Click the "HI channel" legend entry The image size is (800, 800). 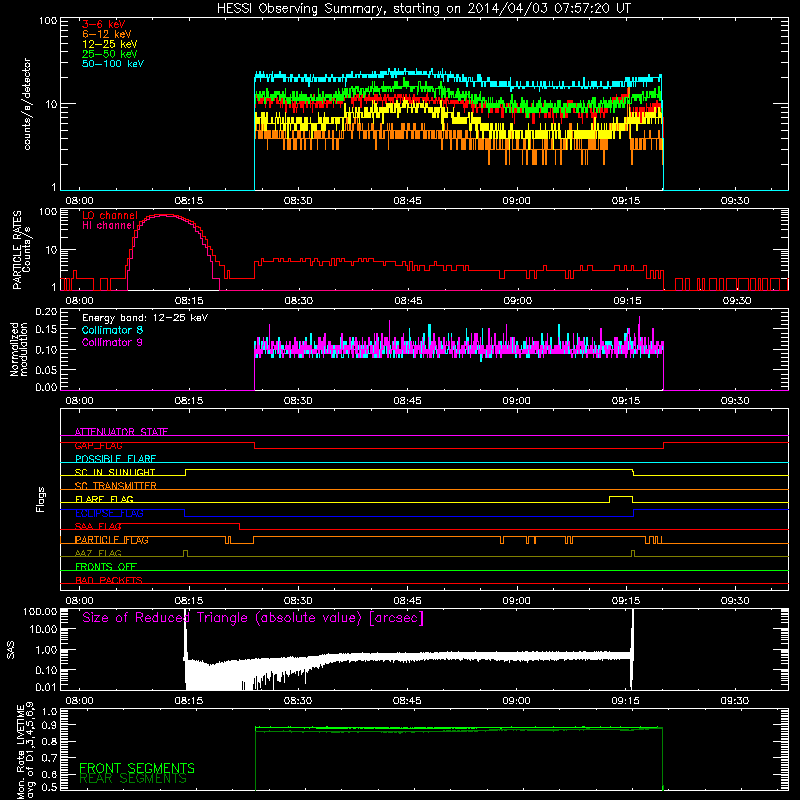pos(108,225)
